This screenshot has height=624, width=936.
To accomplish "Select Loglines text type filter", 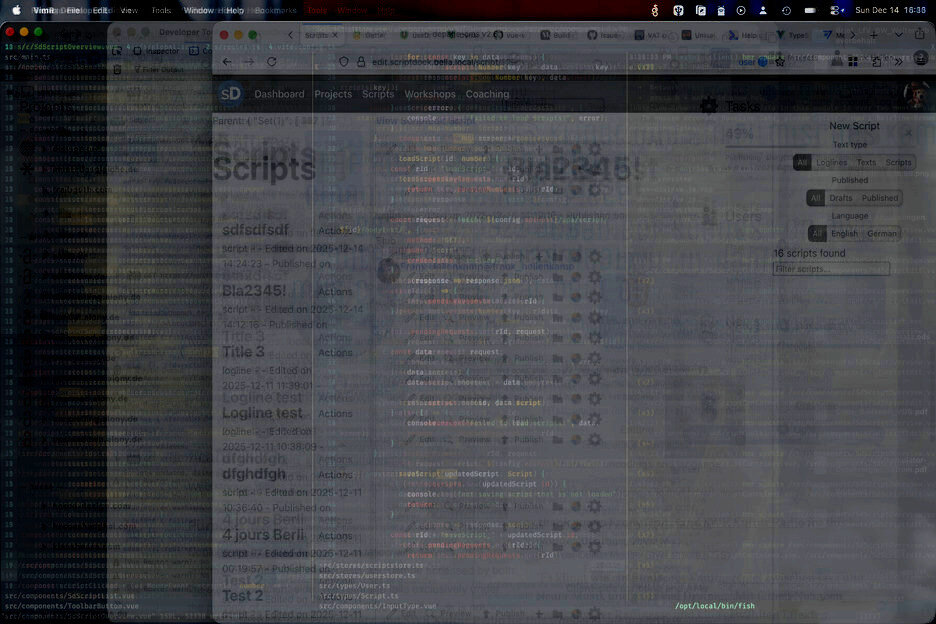I will pos(831,163).
